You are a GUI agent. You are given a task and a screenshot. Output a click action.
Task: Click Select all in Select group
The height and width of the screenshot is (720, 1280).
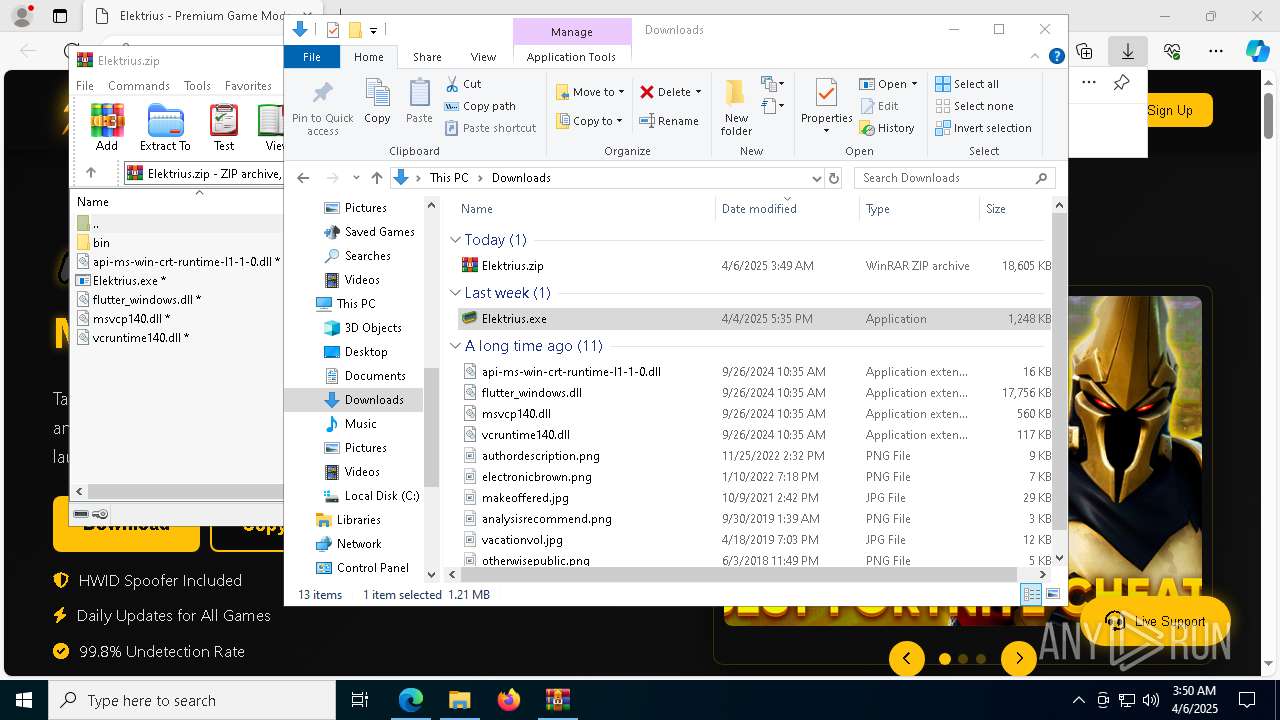coord(967,84)
